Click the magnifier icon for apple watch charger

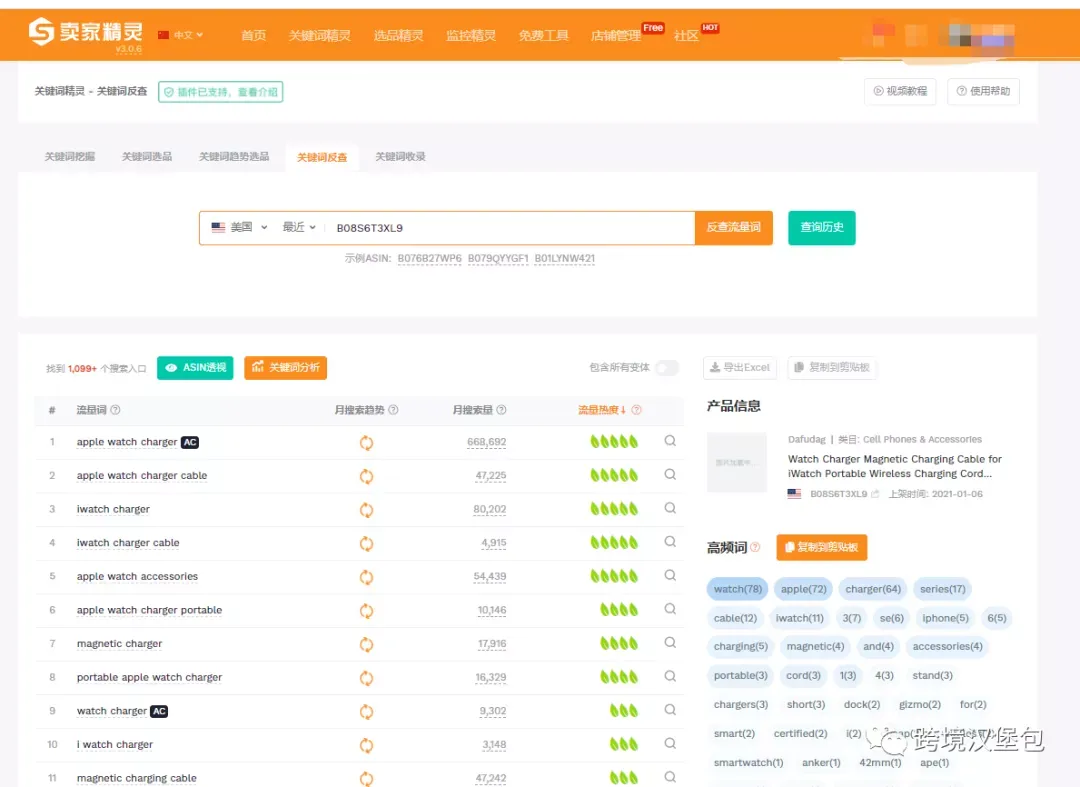pyautogui.click(x=670, y=441)
